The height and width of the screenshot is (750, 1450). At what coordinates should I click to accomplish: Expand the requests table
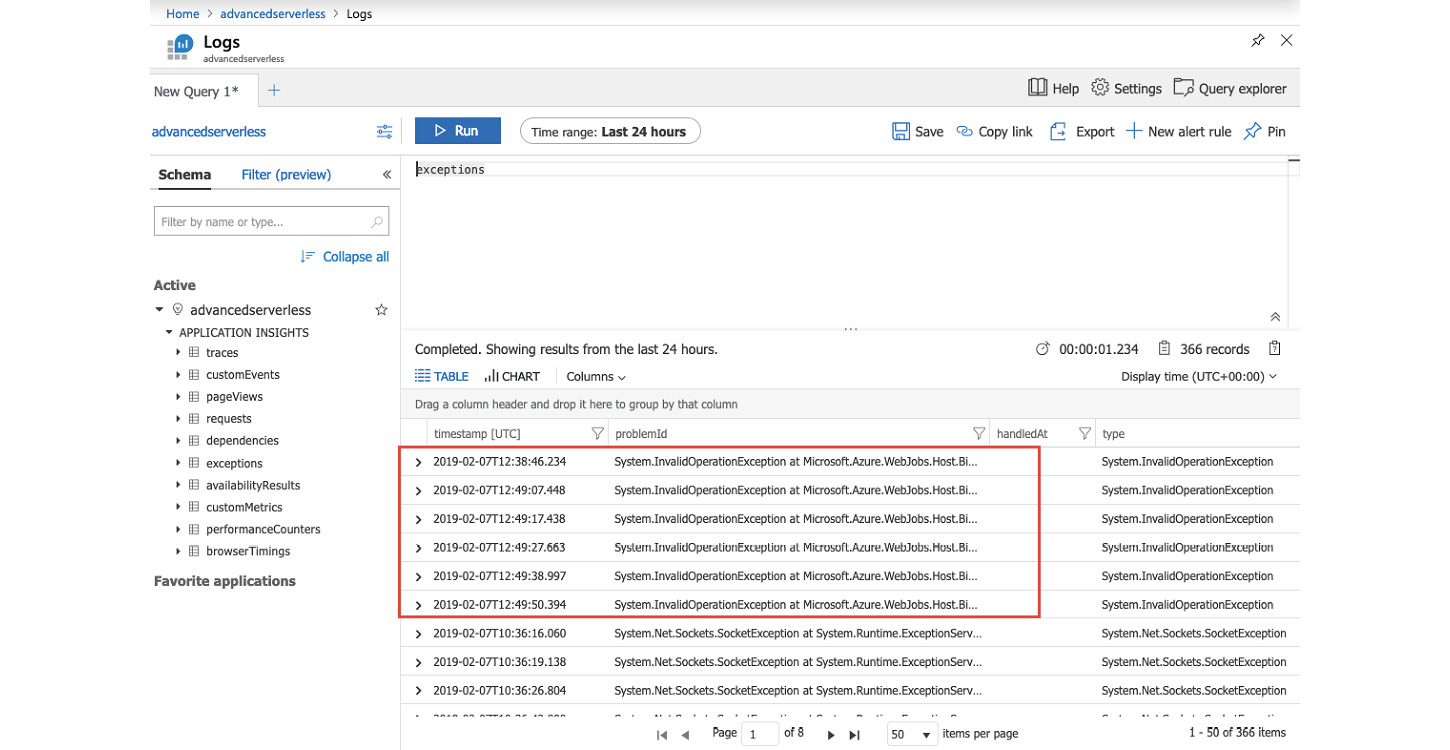click(179, 418)
